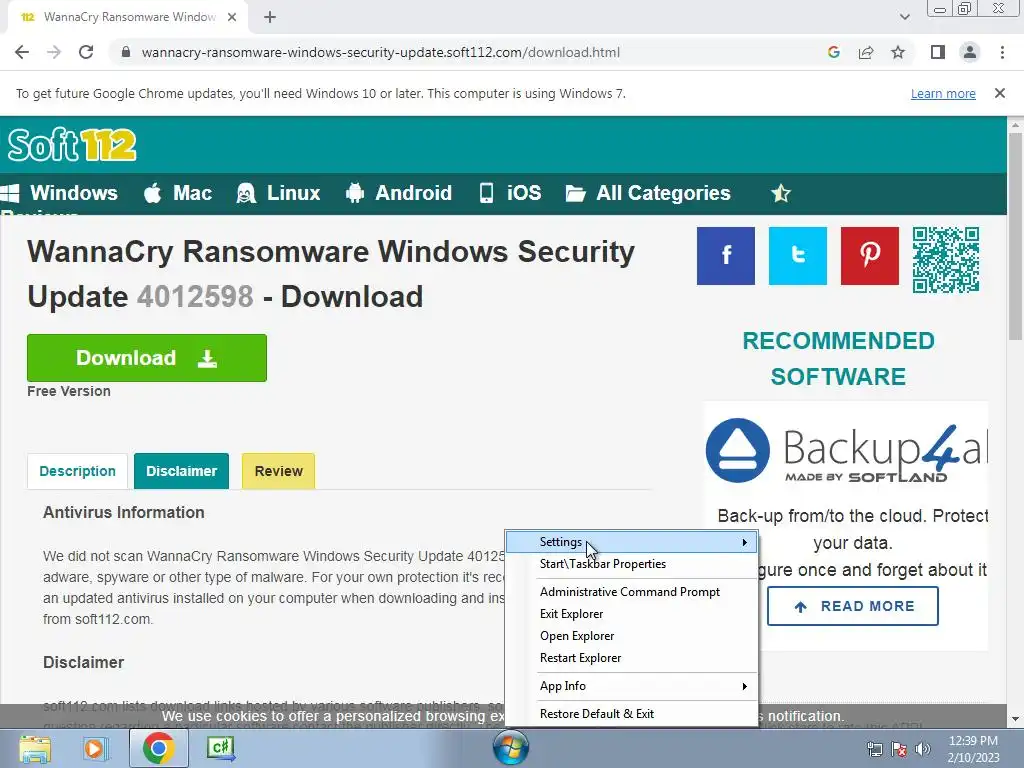Toggle Chrome side panel
The image size is (1024, 768).
(x=938, y=52)
